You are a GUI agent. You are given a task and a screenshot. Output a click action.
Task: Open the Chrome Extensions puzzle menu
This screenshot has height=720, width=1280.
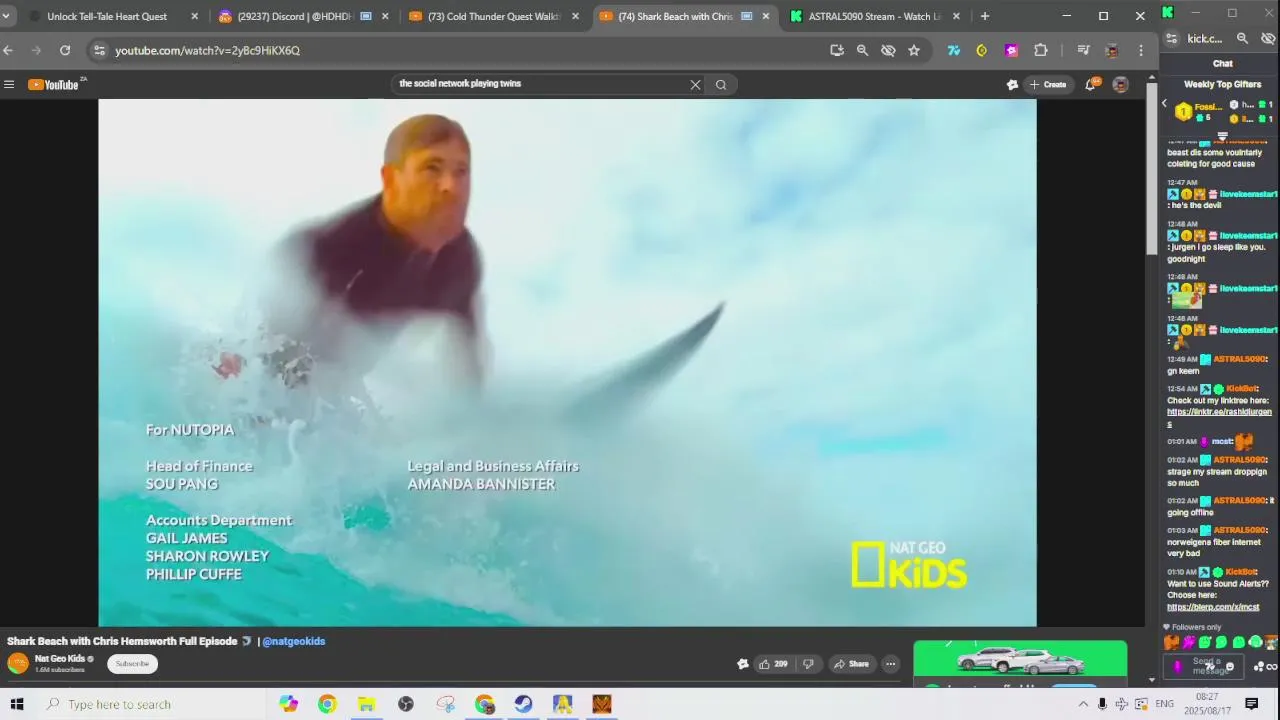point(1041,50)
